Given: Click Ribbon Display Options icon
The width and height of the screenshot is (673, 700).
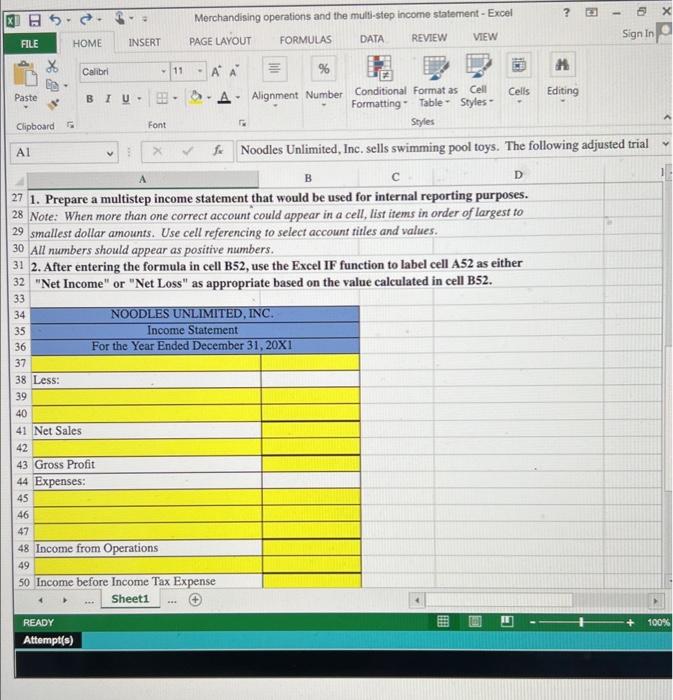Looking at the screenshot, I should pyautogui.click(x=591, y=12).
